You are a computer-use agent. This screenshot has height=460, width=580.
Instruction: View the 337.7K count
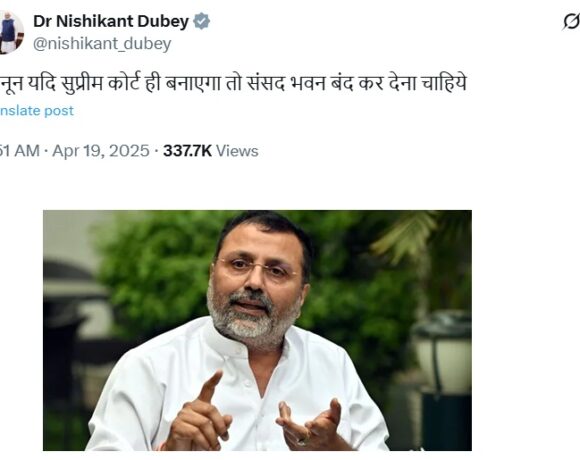tap(188, 151)
